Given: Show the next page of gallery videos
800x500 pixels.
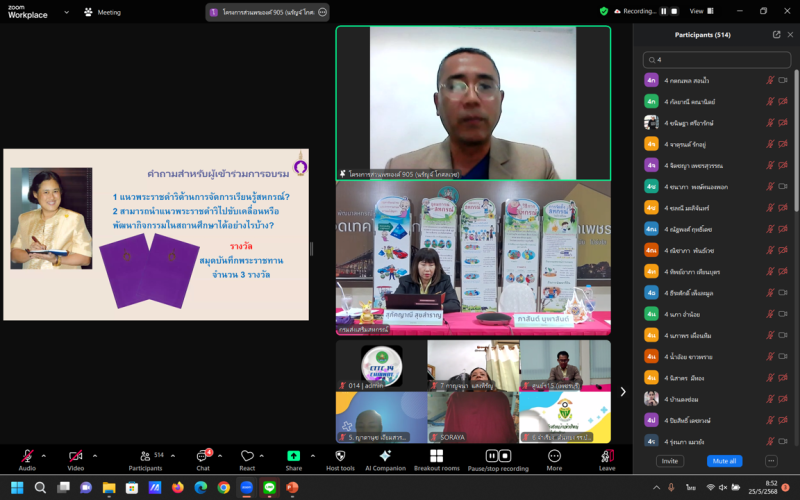Looking at the screenshot, I should tap(622, 391).
